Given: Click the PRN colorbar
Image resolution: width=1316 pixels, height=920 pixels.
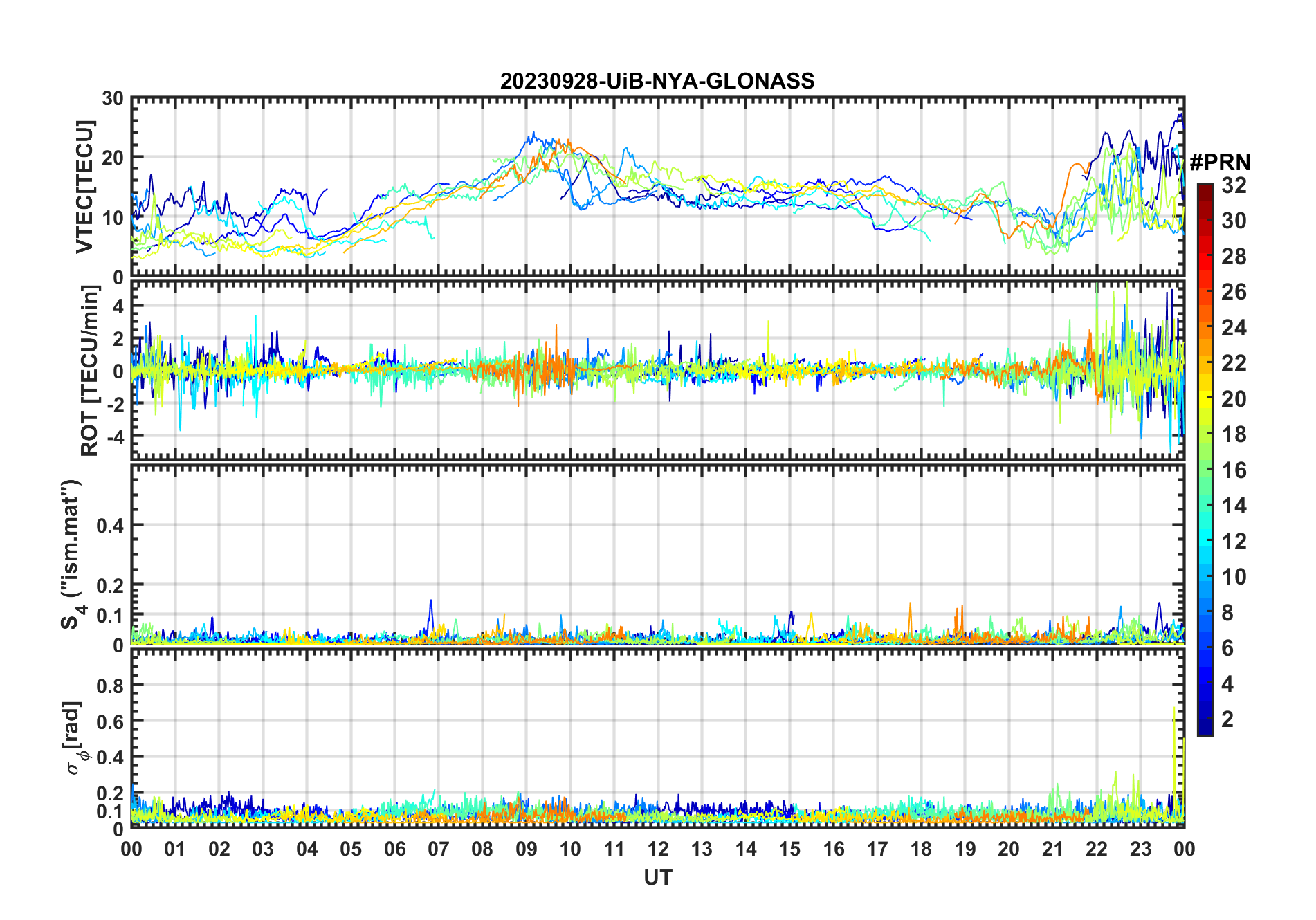Looking at the screenshot, I should point(1205,459).
